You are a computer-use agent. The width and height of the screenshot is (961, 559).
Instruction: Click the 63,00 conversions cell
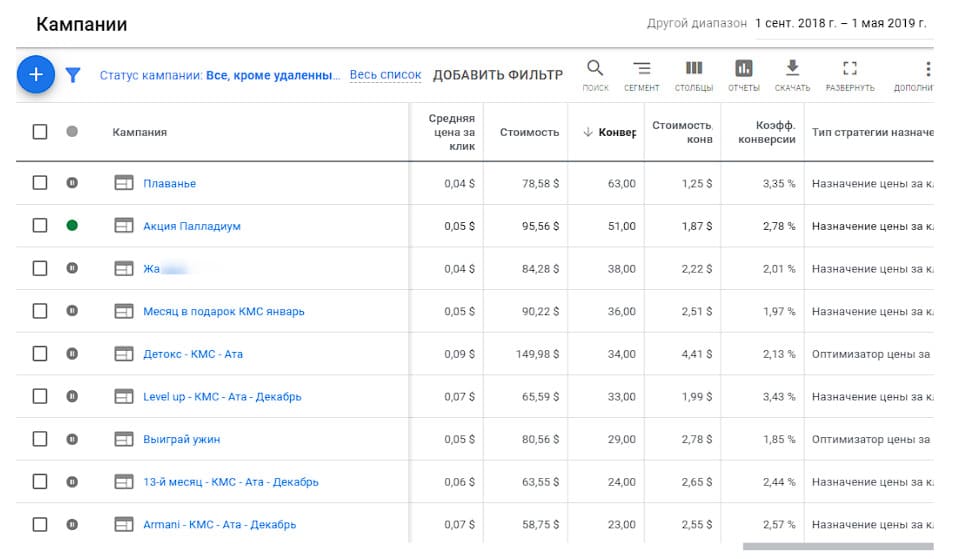point(621,183)
